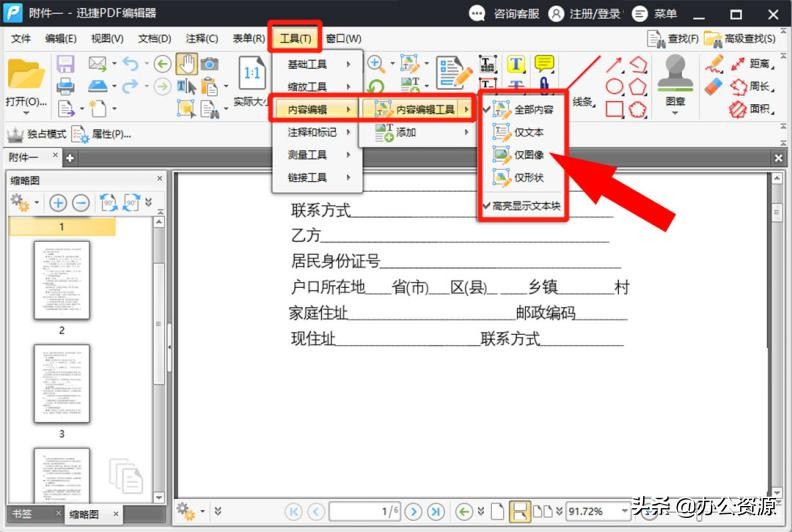Check the 全部内容 option
This screenshot has height=532, width=792.
pos(522,110)
